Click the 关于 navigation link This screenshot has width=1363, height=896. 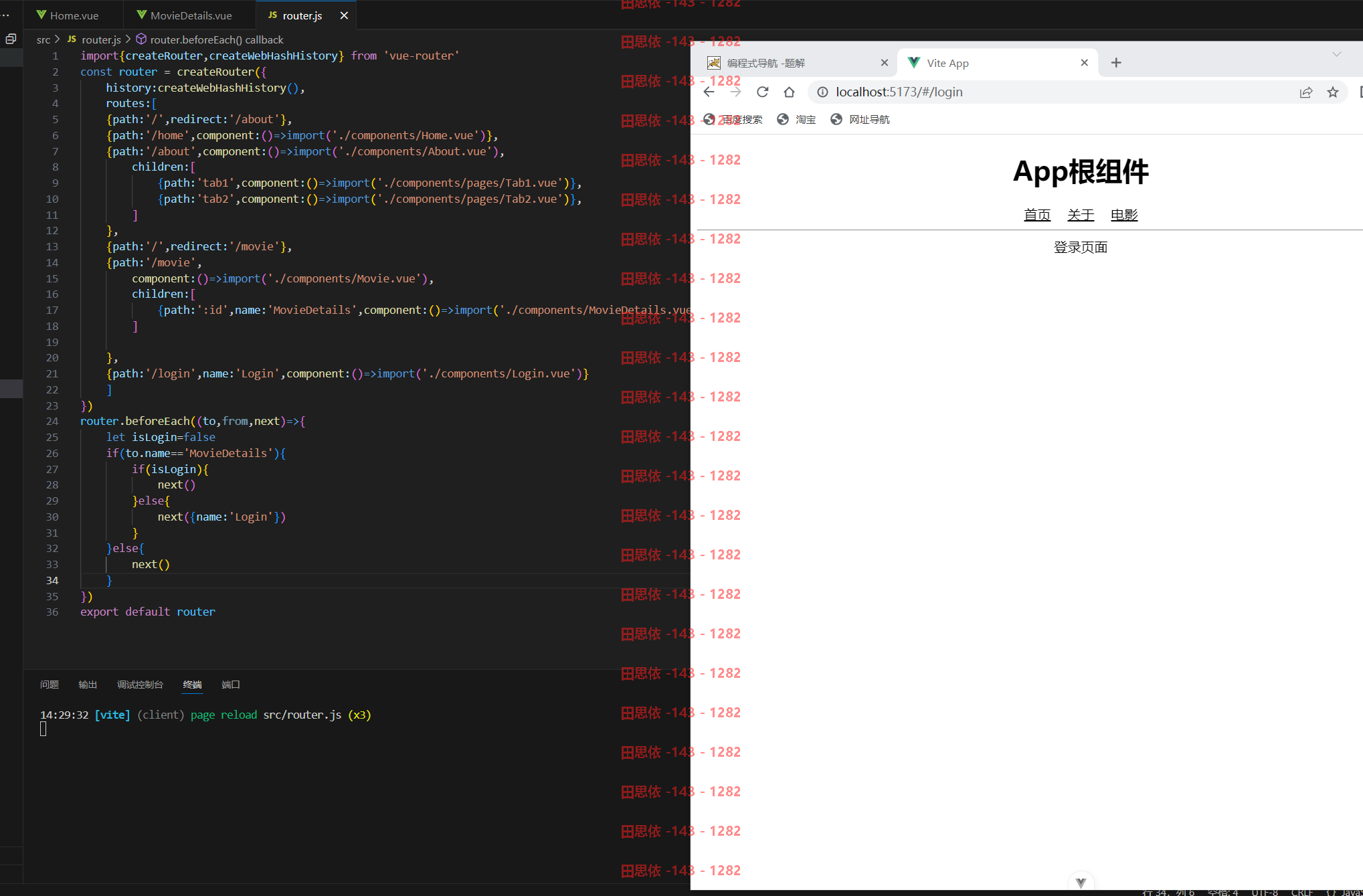pos(1081,215)
